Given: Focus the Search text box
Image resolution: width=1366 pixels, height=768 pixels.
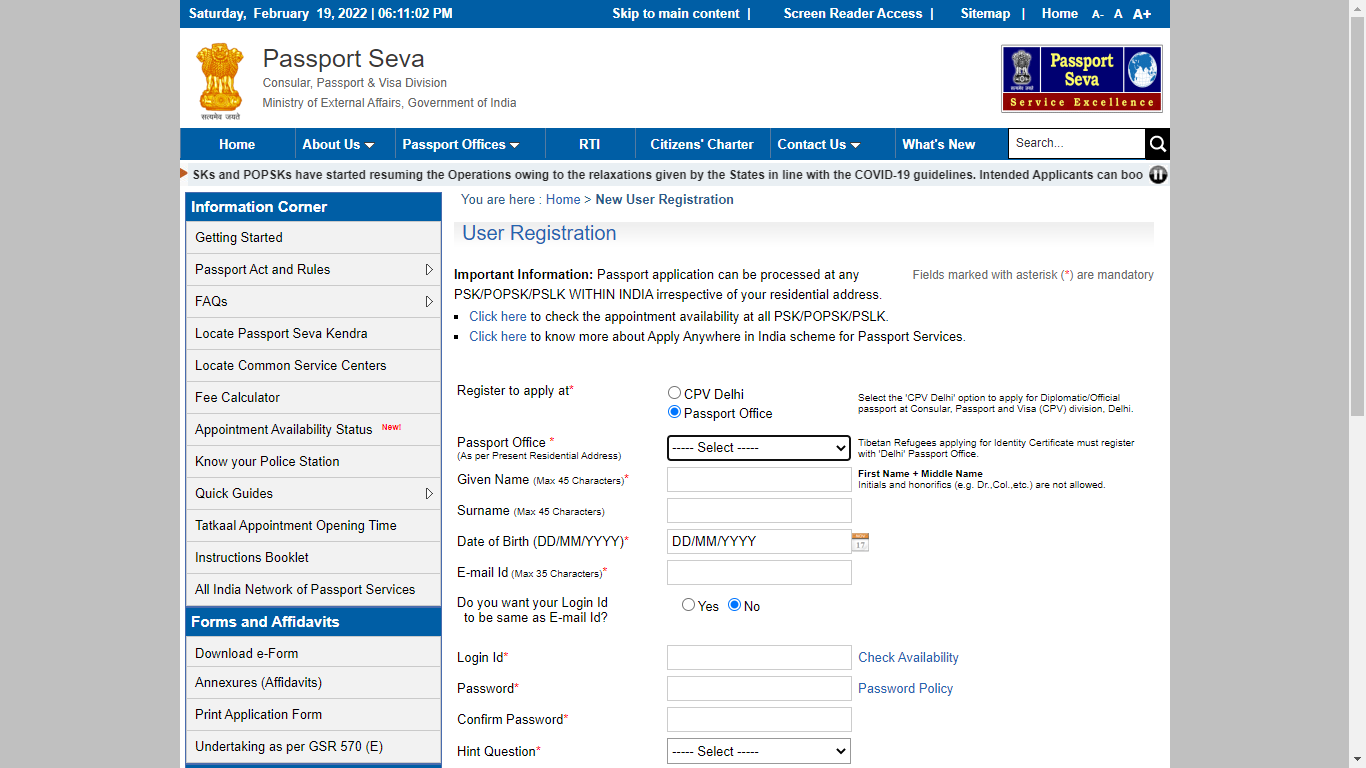Looking at the screenshot, I should (x=1076, y=144).
